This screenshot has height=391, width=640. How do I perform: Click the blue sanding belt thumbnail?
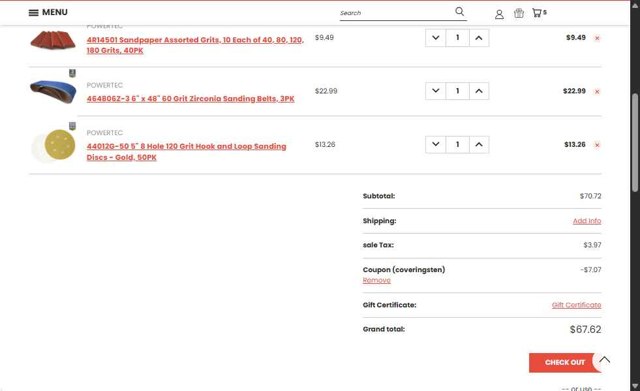click(x=53, y=91)
